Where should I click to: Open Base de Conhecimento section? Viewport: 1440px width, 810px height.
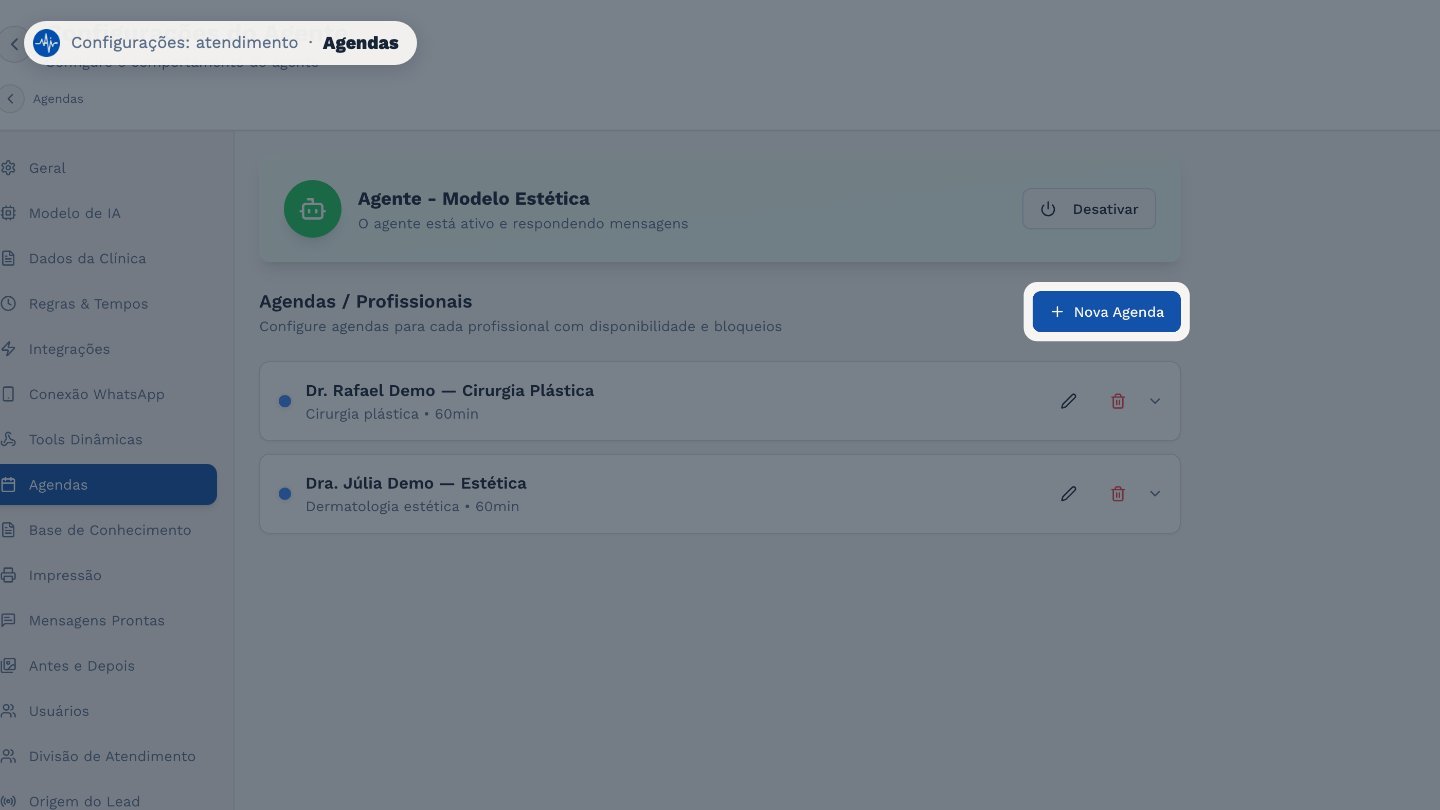click(108, 530)
